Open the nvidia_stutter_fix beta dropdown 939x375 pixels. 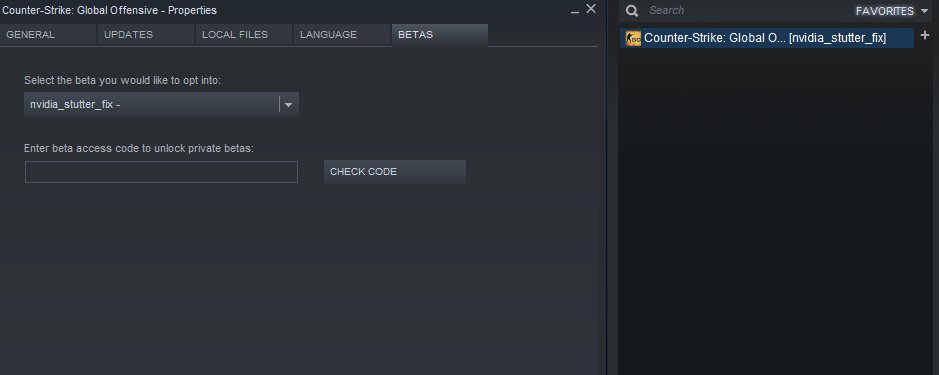pyautogui.click(x=161, y=104)
